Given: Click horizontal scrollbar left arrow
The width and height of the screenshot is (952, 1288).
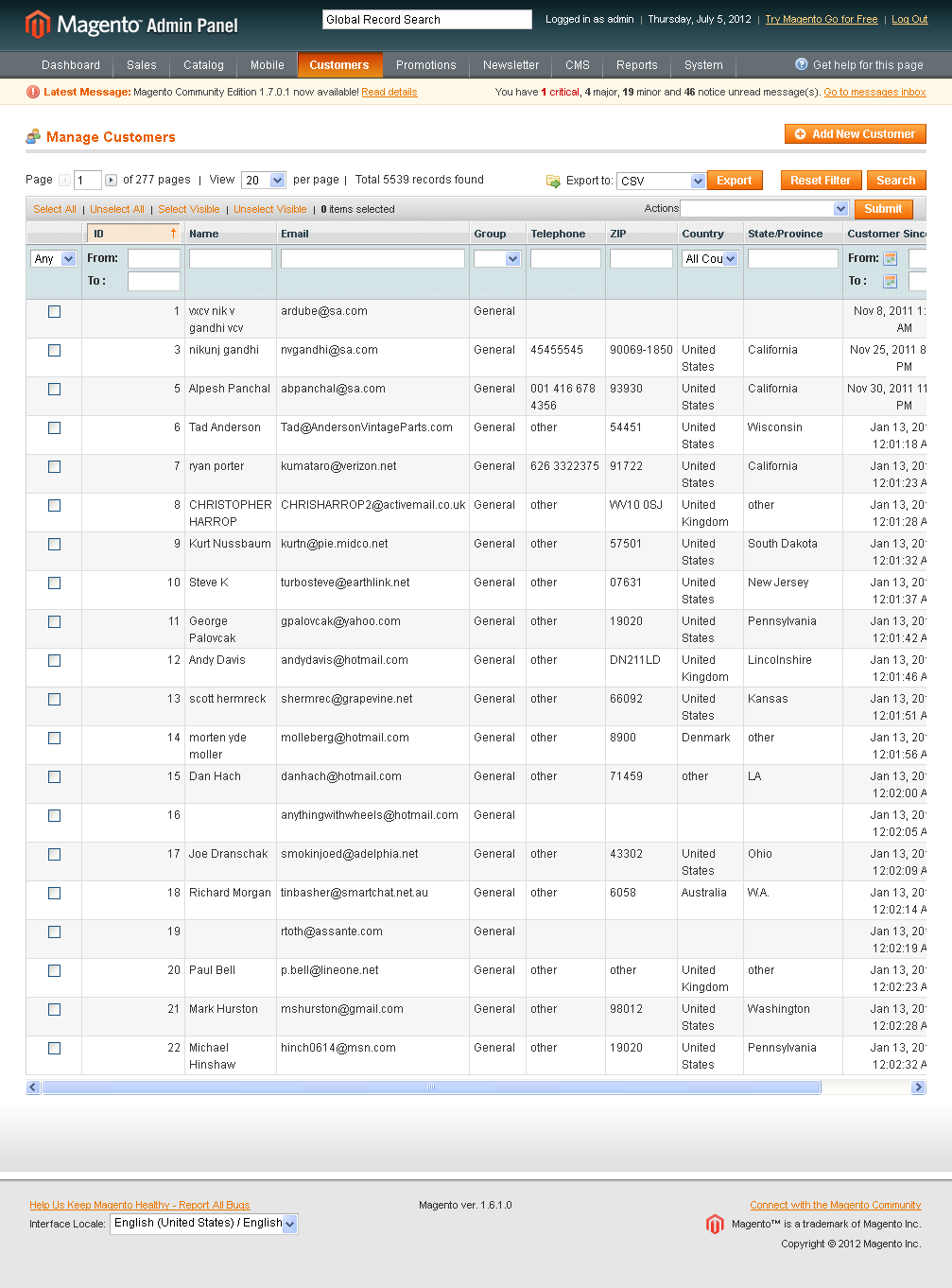Looking at the screenshot, I should point(33,1088).
